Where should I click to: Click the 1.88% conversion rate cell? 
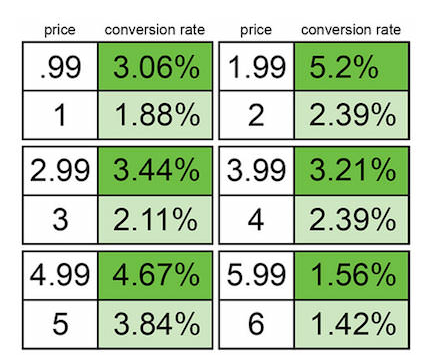(x=155, y=115)
